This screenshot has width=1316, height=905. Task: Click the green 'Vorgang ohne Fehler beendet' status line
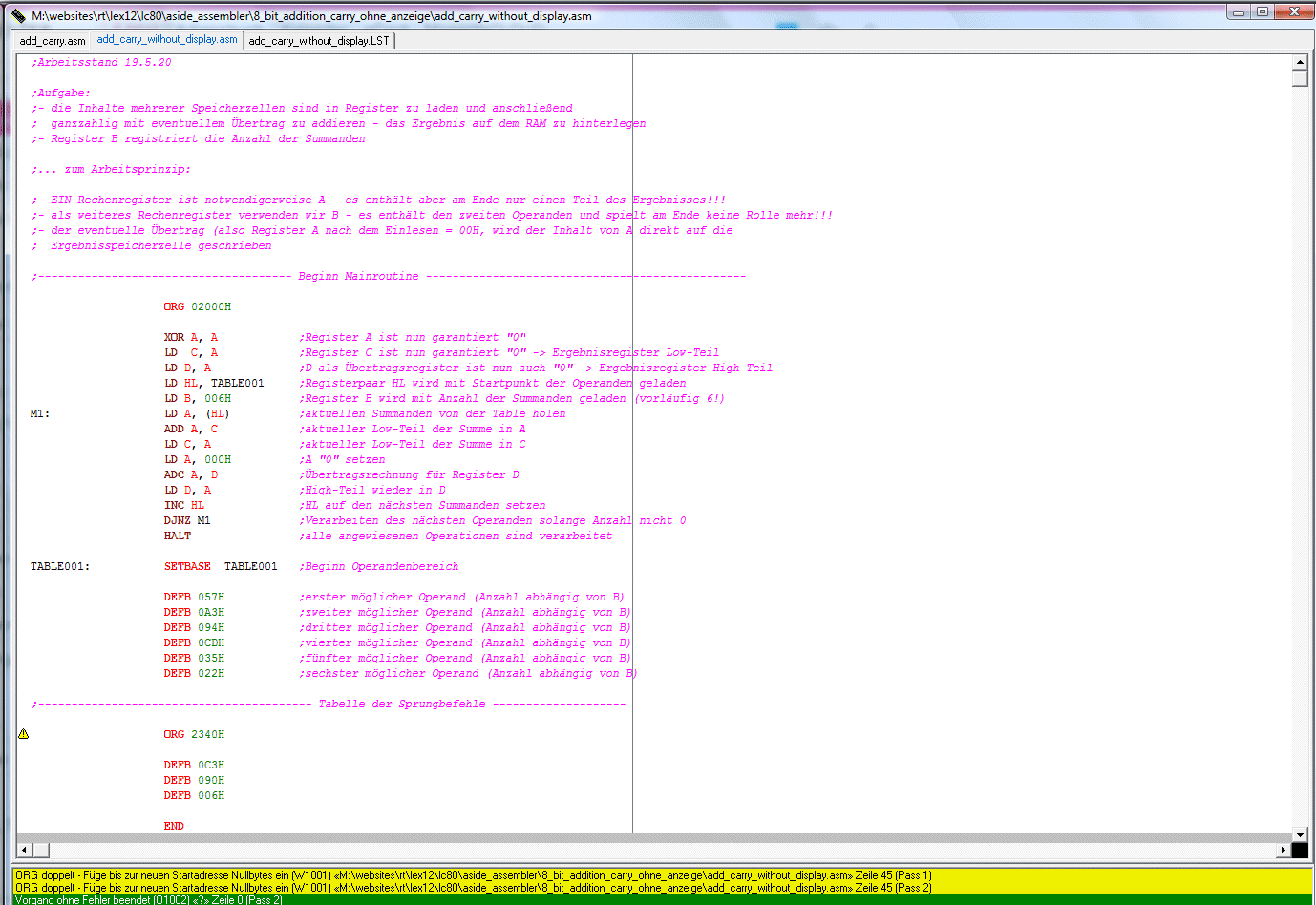point(149,899)
